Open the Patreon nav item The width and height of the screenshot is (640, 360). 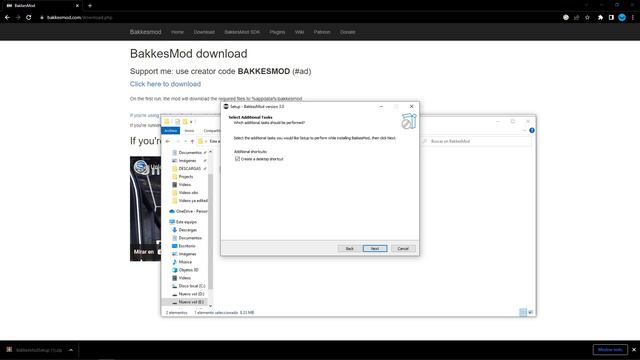point(322,32)
